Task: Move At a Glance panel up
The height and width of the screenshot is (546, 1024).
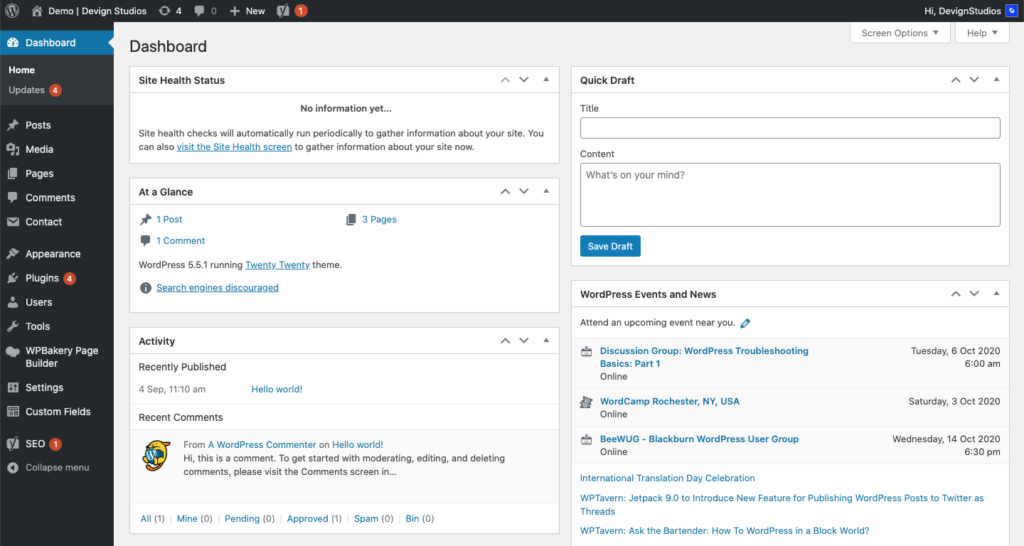Action: click(505, 191)
